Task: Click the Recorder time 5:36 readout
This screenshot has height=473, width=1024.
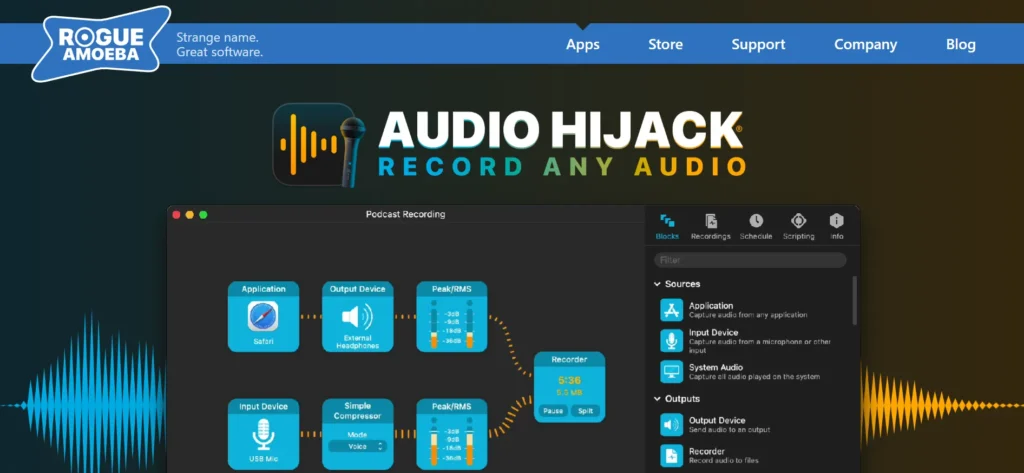Action: pyautogui.click(x=569, y=380)
